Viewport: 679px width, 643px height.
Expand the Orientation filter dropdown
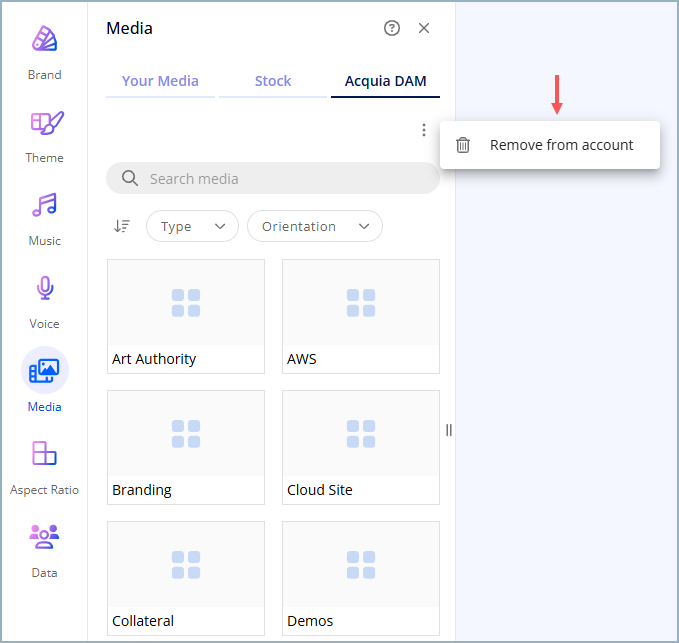tap(315, 226)
